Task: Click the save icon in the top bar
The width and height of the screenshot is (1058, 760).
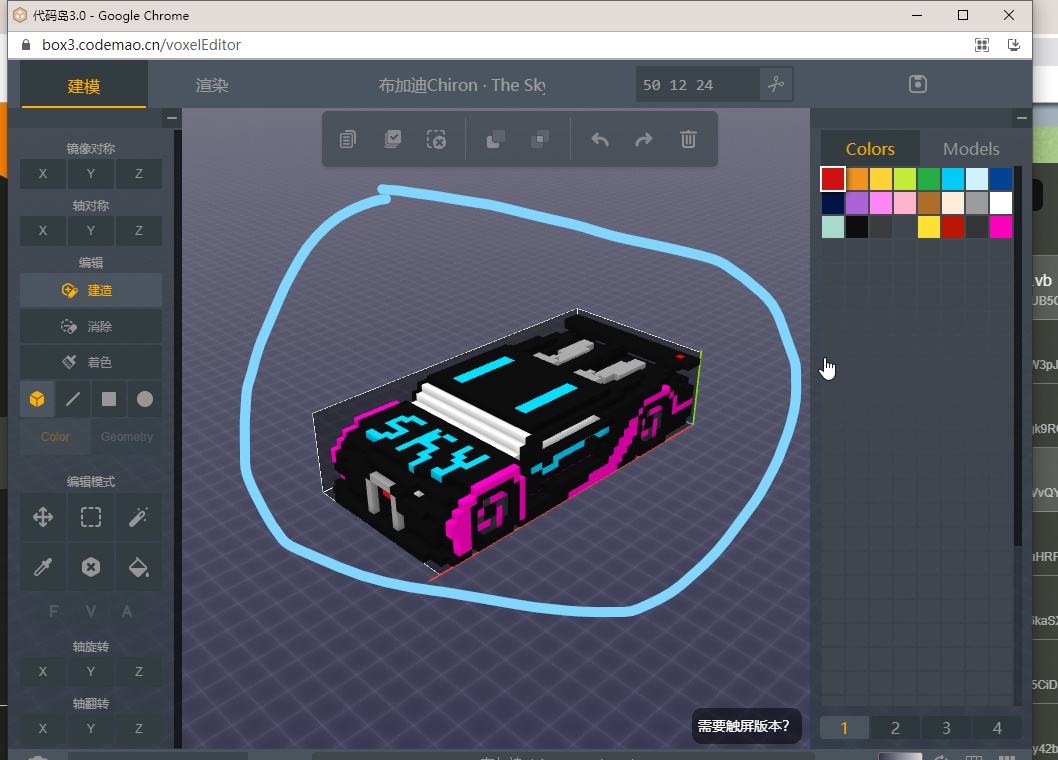Action: pos(918,84)
